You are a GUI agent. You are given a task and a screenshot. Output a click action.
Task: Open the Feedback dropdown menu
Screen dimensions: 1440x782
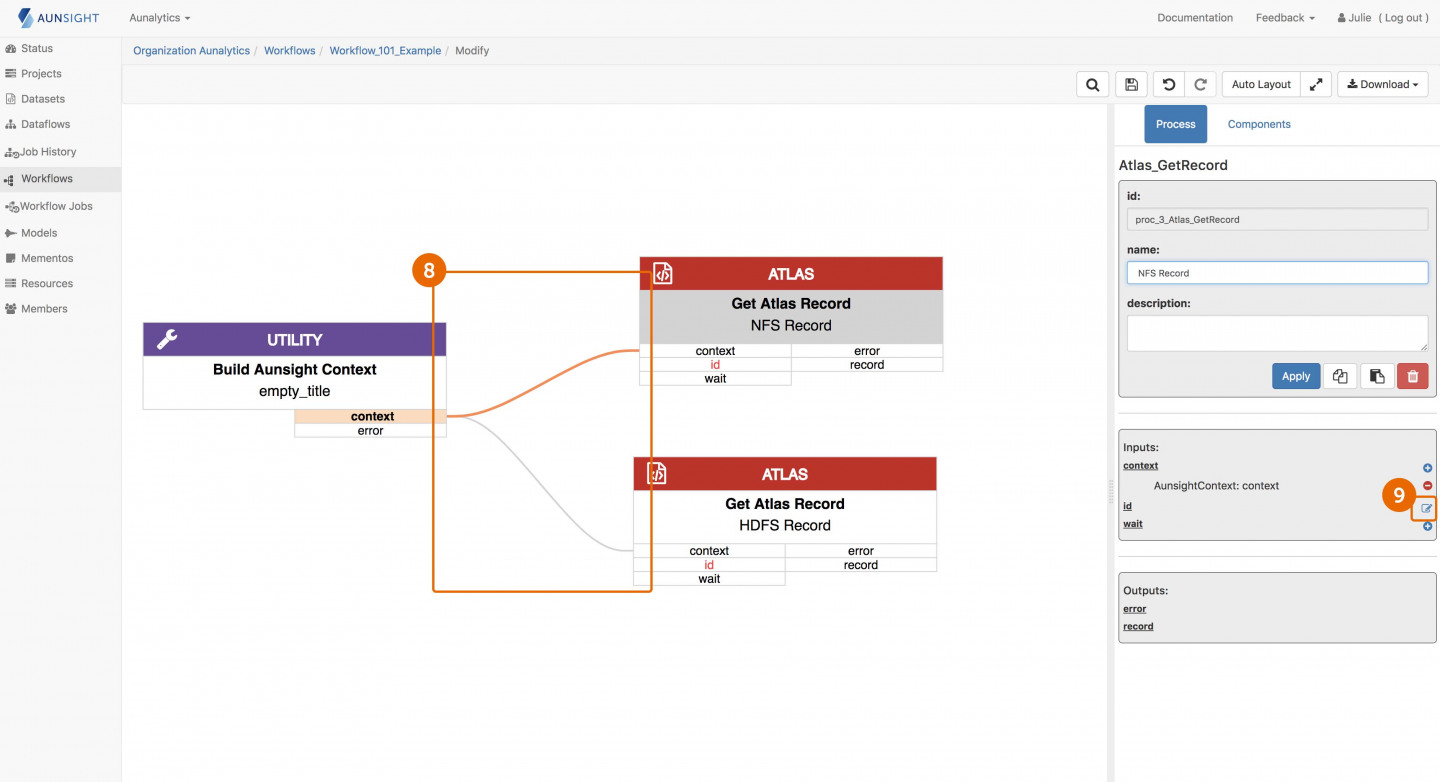point(1285,18)
